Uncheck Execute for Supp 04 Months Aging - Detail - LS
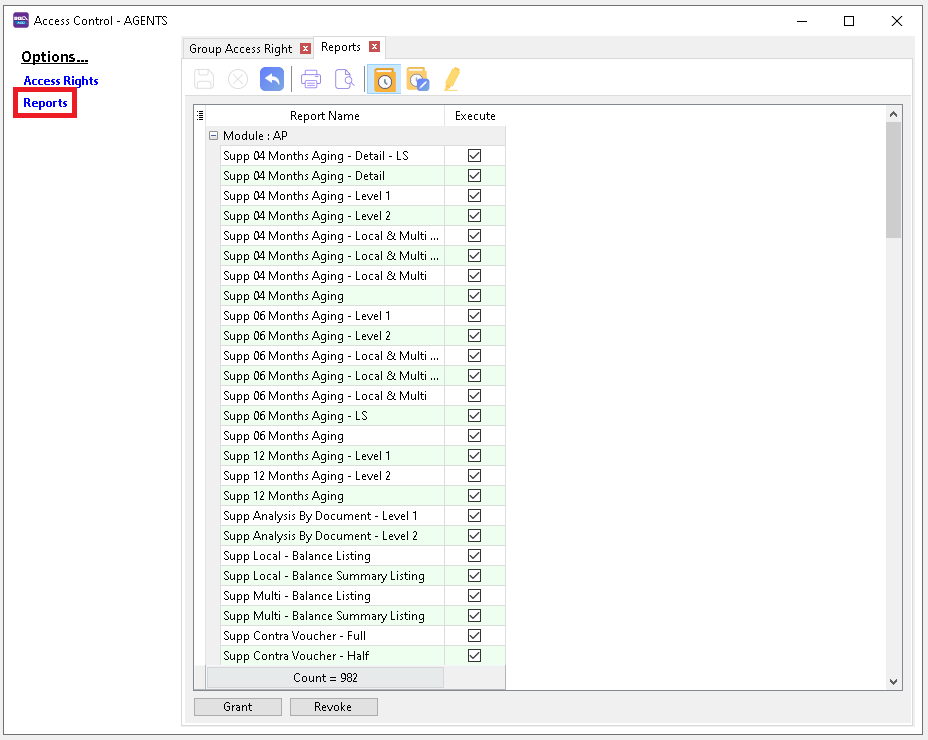 tap(474, 156)
